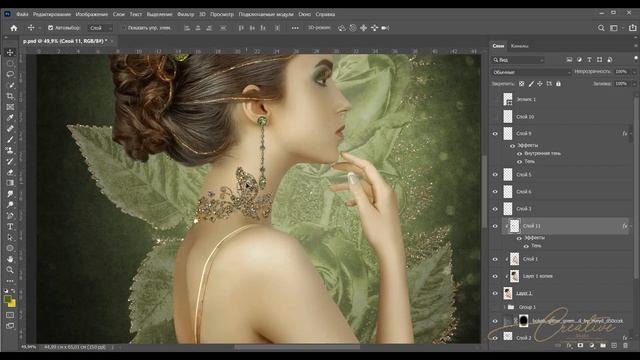Click the canvas horizontal scrollbar
Image resolution: width=640 pixels, height=360 pixels.
coord(297,347)
